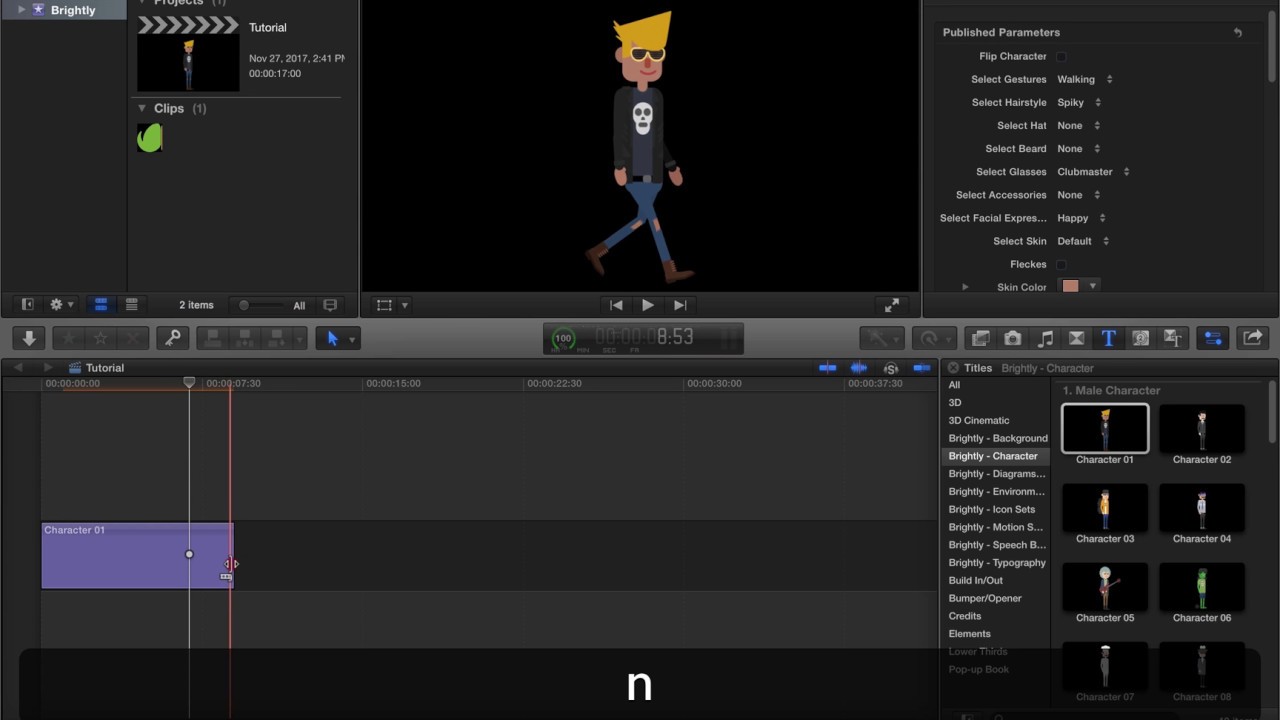The image size is (1280, 720).
Task: Play the viewer clip
Action: tap(648, 305)
